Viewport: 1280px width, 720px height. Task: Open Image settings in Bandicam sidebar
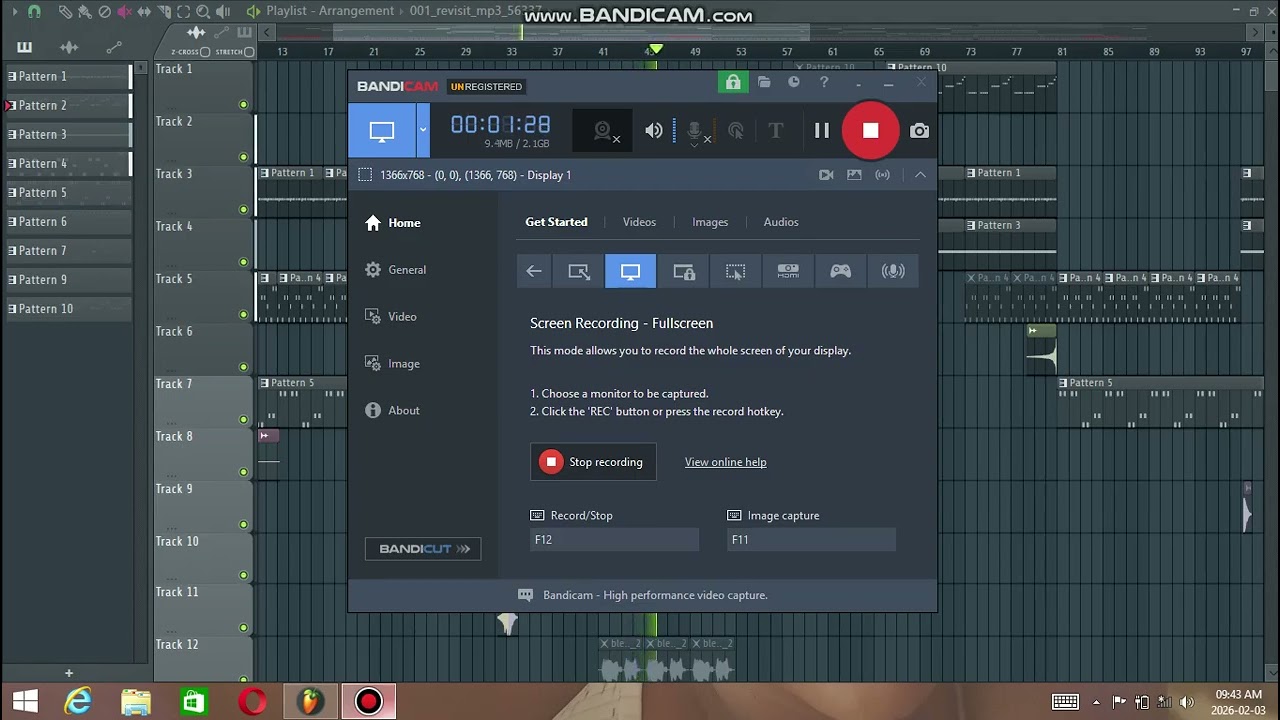(x=393, y=364)
